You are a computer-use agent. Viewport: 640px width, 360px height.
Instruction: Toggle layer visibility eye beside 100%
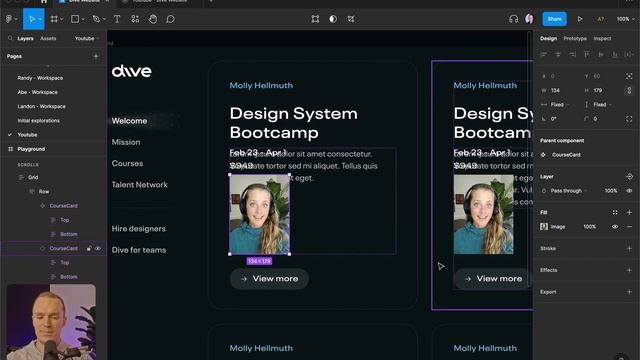pos(629,191)
